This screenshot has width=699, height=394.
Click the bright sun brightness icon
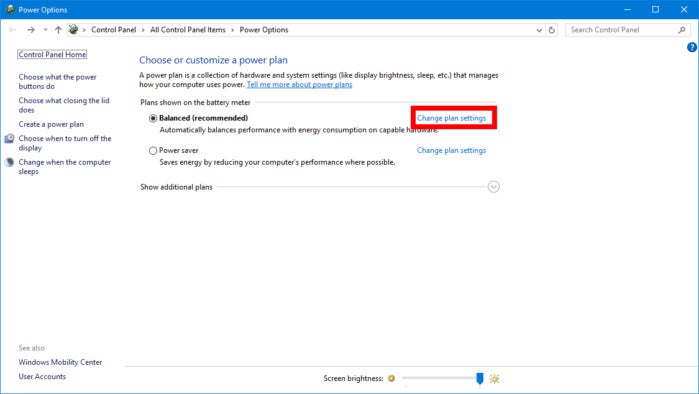click(x=494, y=378)
